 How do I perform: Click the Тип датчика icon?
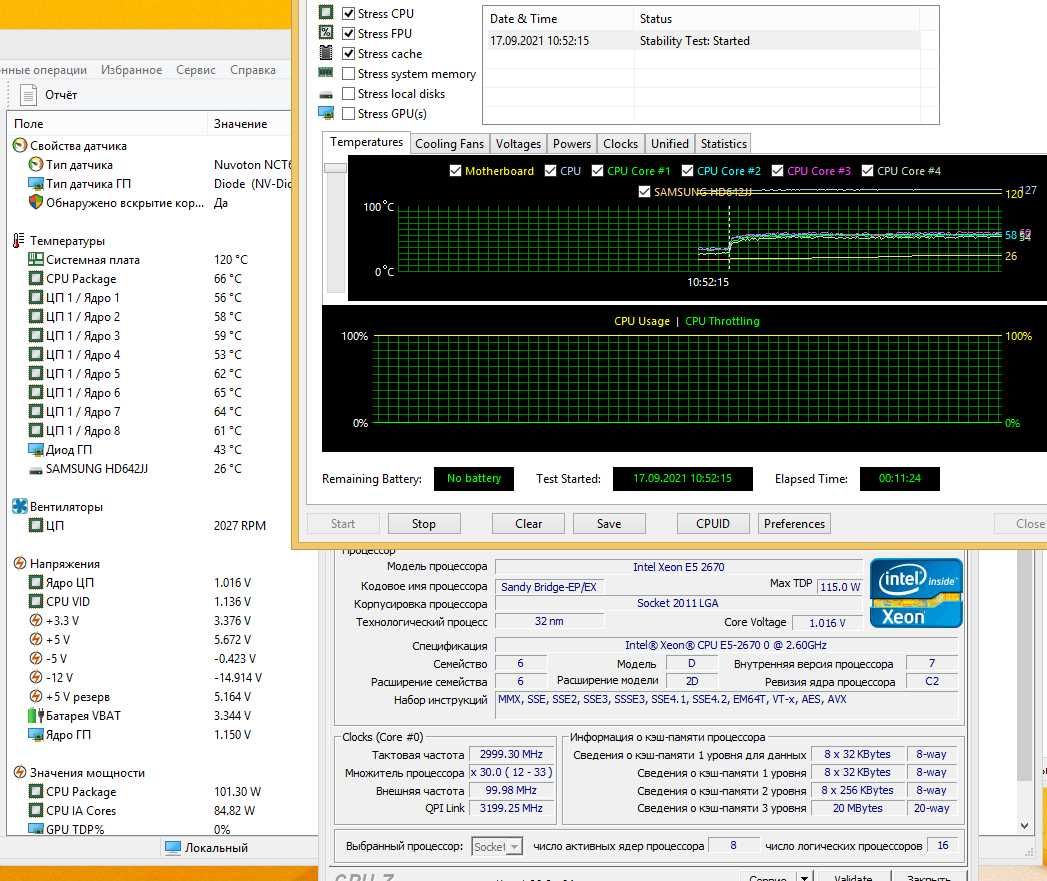pyautogui.click(x=35, y=164)
